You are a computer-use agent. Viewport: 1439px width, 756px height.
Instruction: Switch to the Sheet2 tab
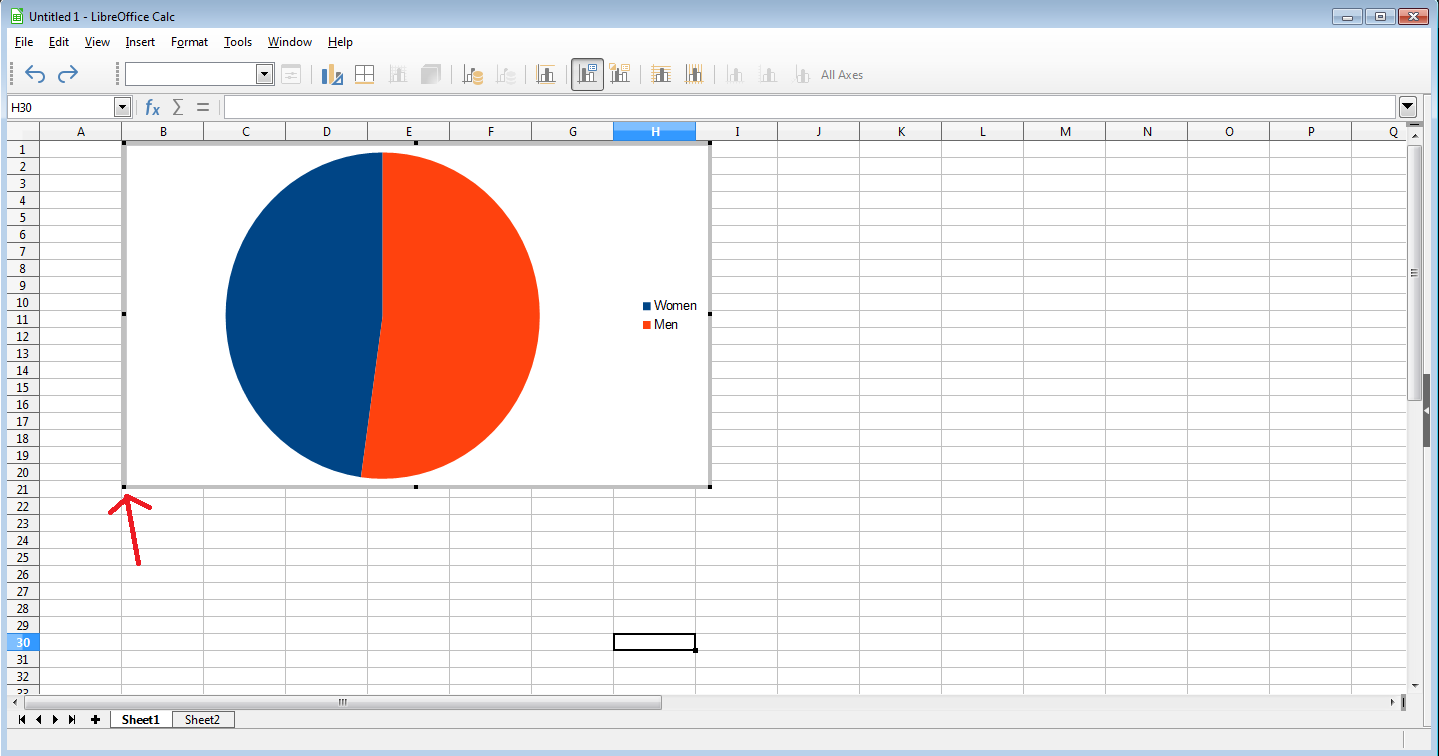(x=202, y=720)
